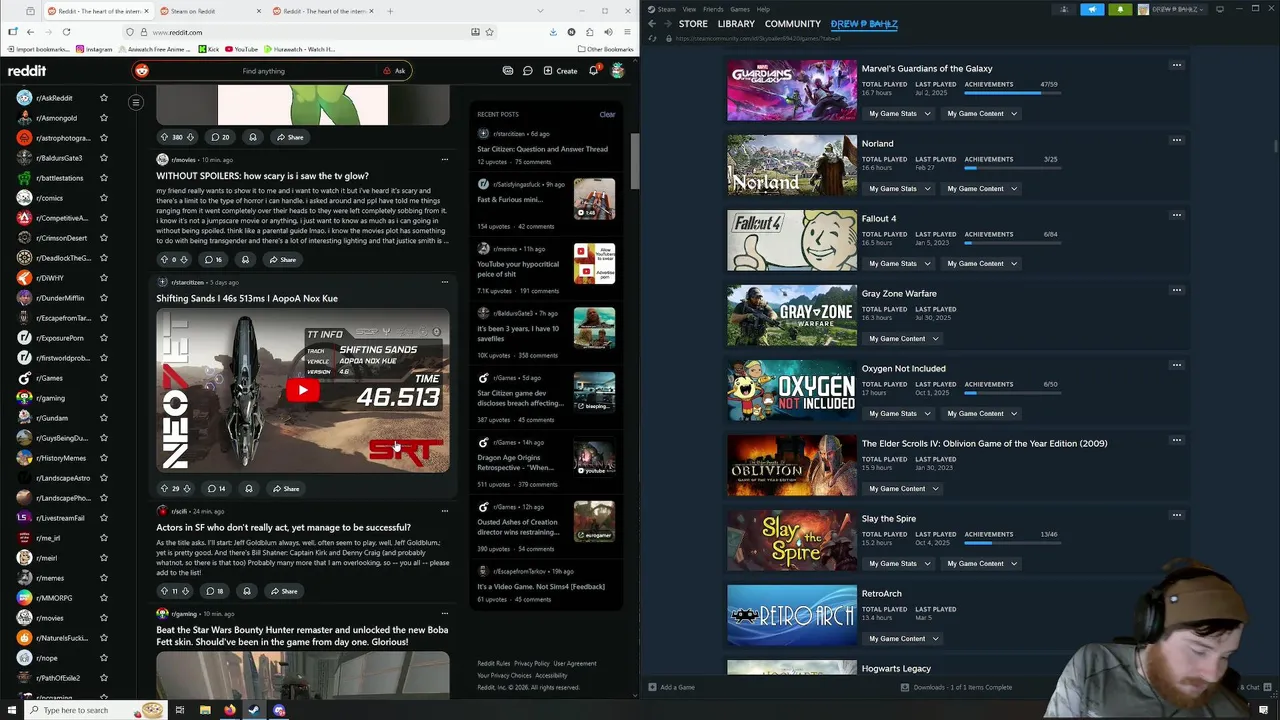Open Fast & Furious mini recent post thumbnail
This screenshot has height=720, width=1280.
[x=594, y=199]
